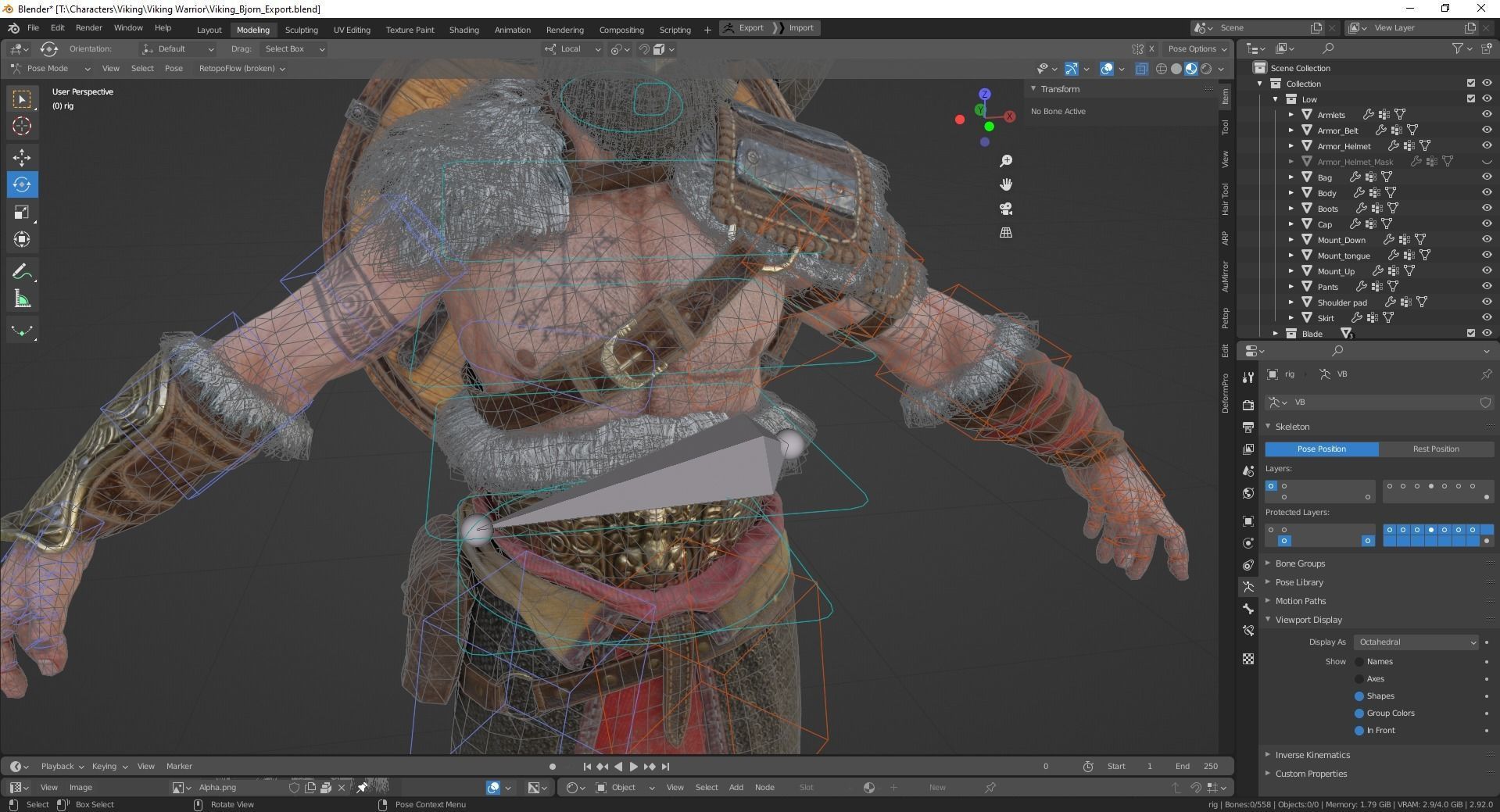Screen dimensions: 1500x812
Task: Open the File menu
Action: (33, 28)
